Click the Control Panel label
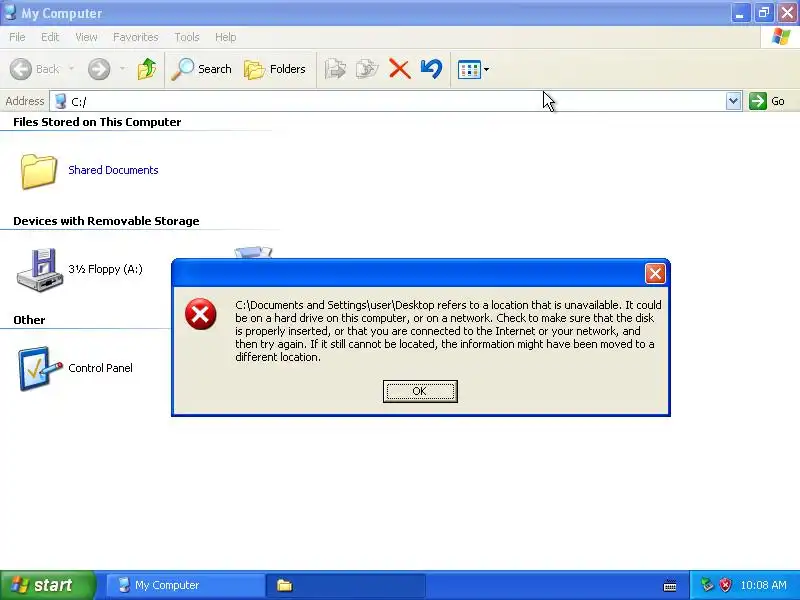This screenshot has height=600, width=800. tap(100, 368)
